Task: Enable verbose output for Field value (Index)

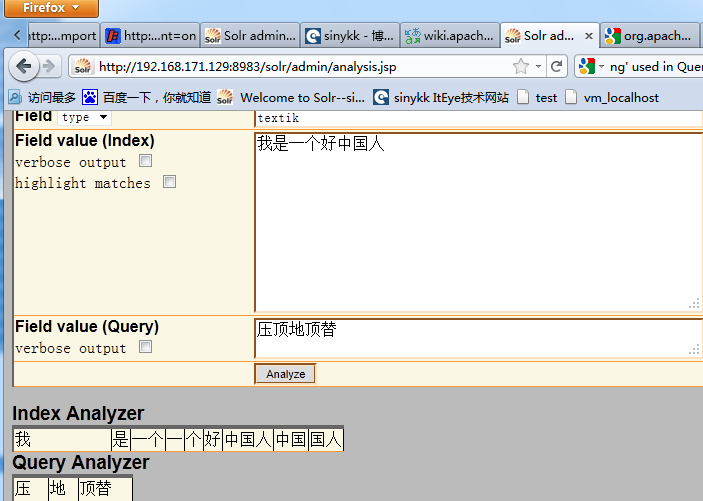Action: point(145,161)
